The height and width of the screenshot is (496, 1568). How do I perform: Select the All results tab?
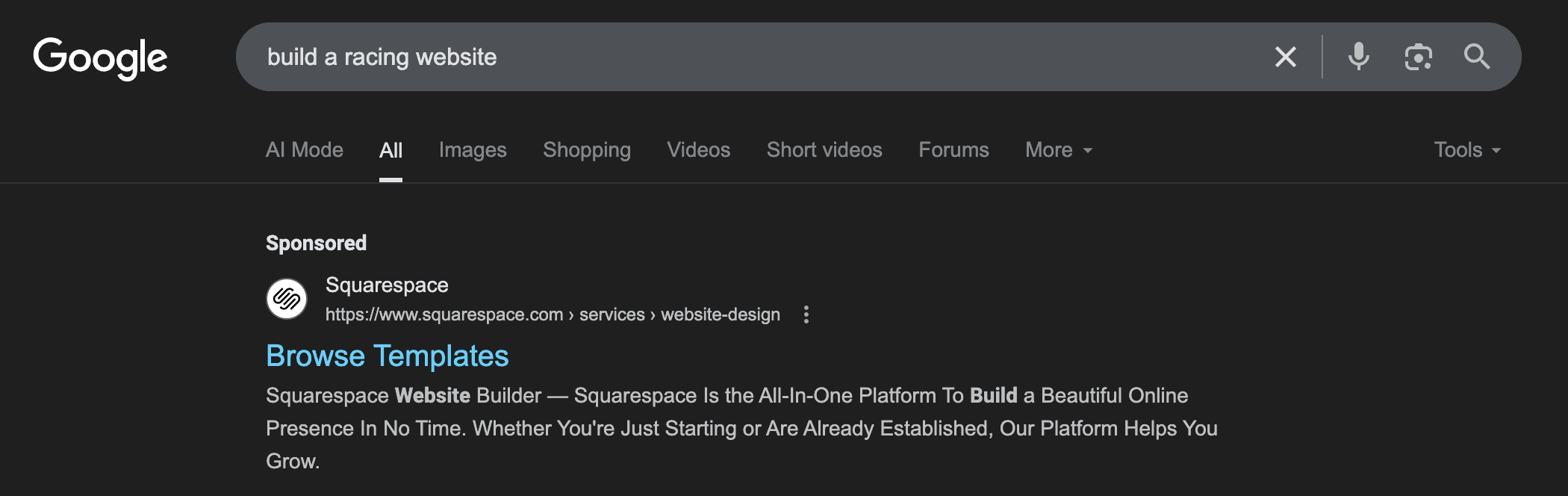(x=391, y=150)
